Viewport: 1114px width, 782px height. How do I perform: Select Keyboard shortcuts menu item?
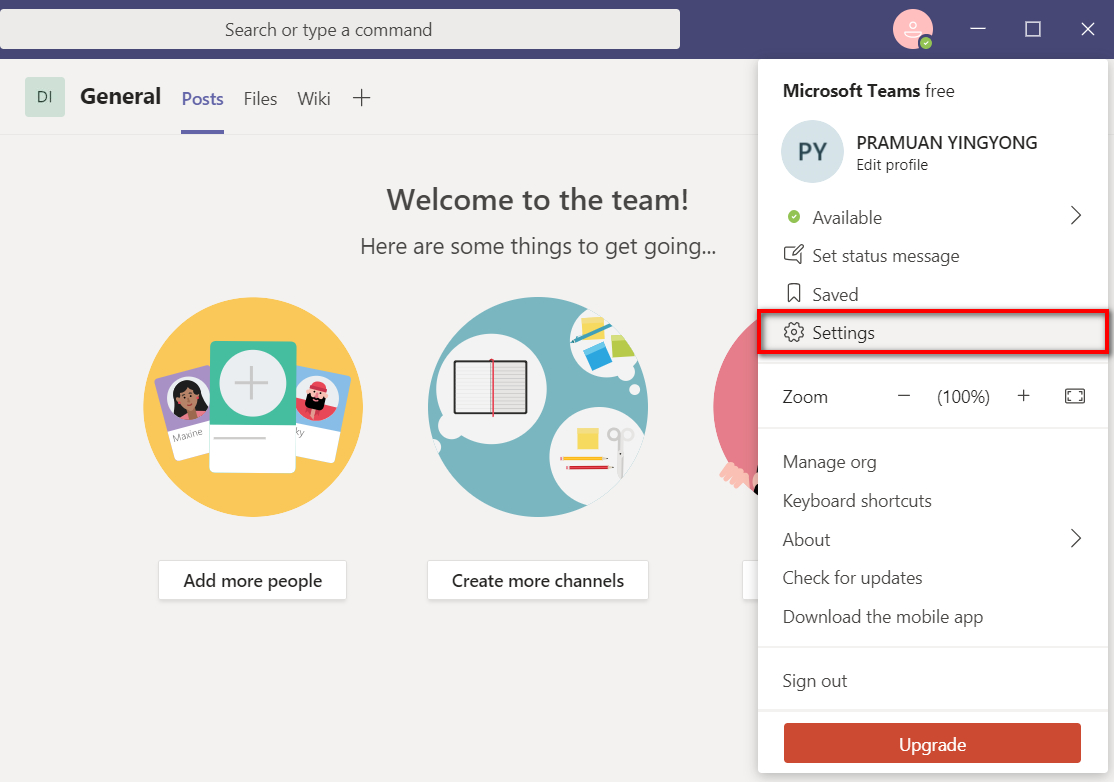click(x=857, y=501)
